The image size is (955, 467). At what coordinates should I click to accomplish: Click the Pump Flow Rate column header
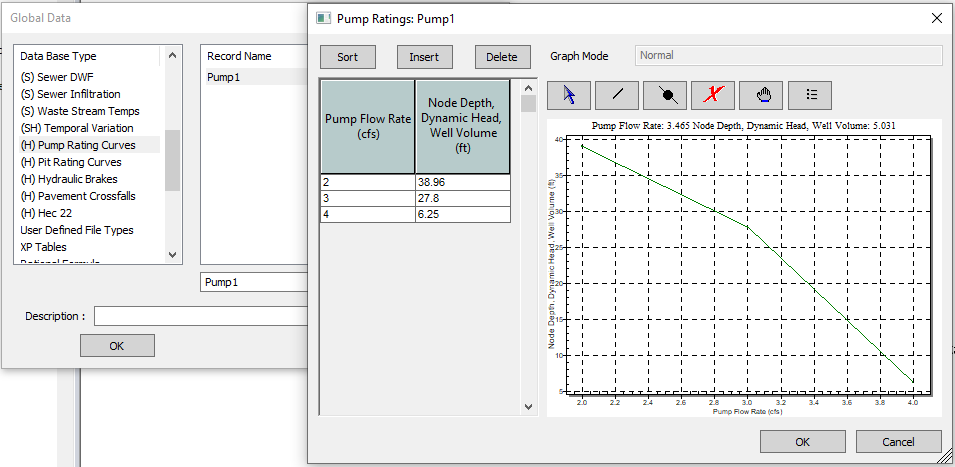[x=368, y=127]
